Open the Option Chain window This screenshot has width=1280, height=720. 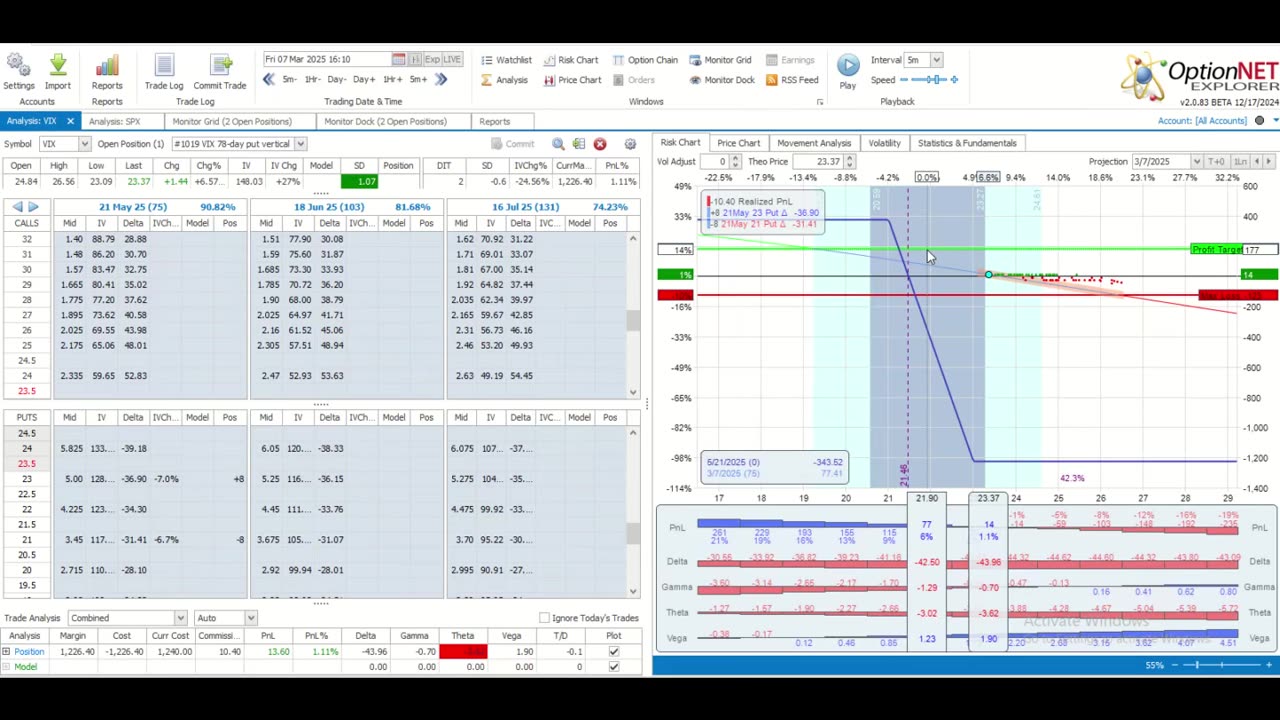pyautogui.click(x=644, y=60)
